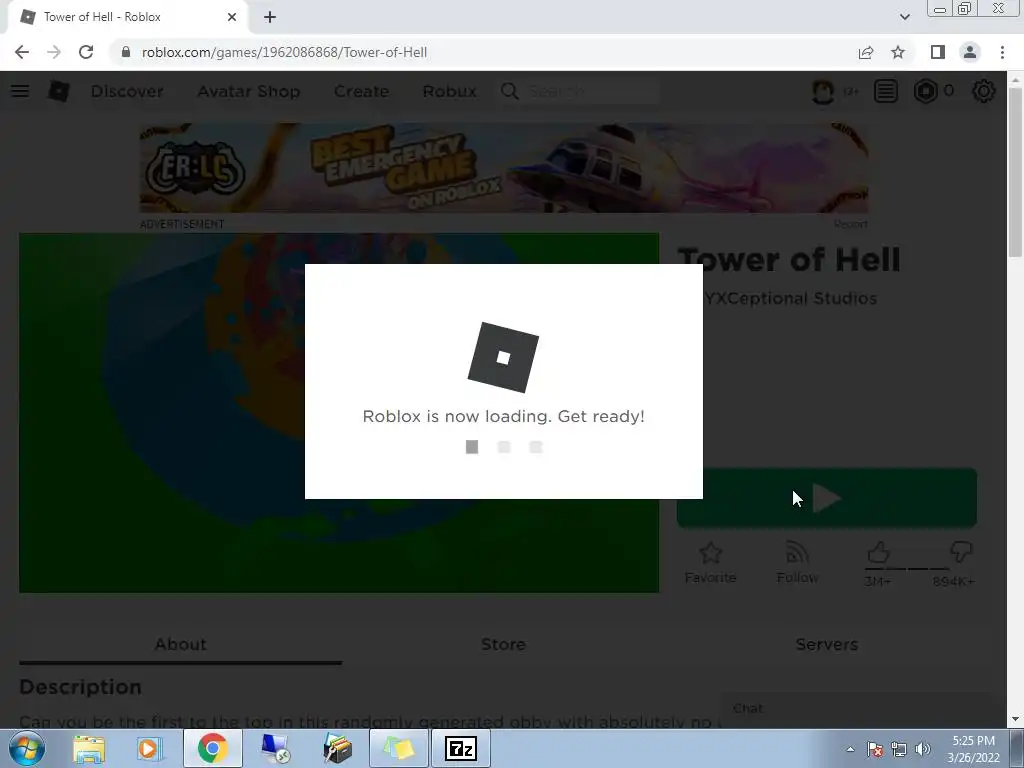Open a new browser tab
This screenshot has width=1024, height=768.
(x=270, y=17)
